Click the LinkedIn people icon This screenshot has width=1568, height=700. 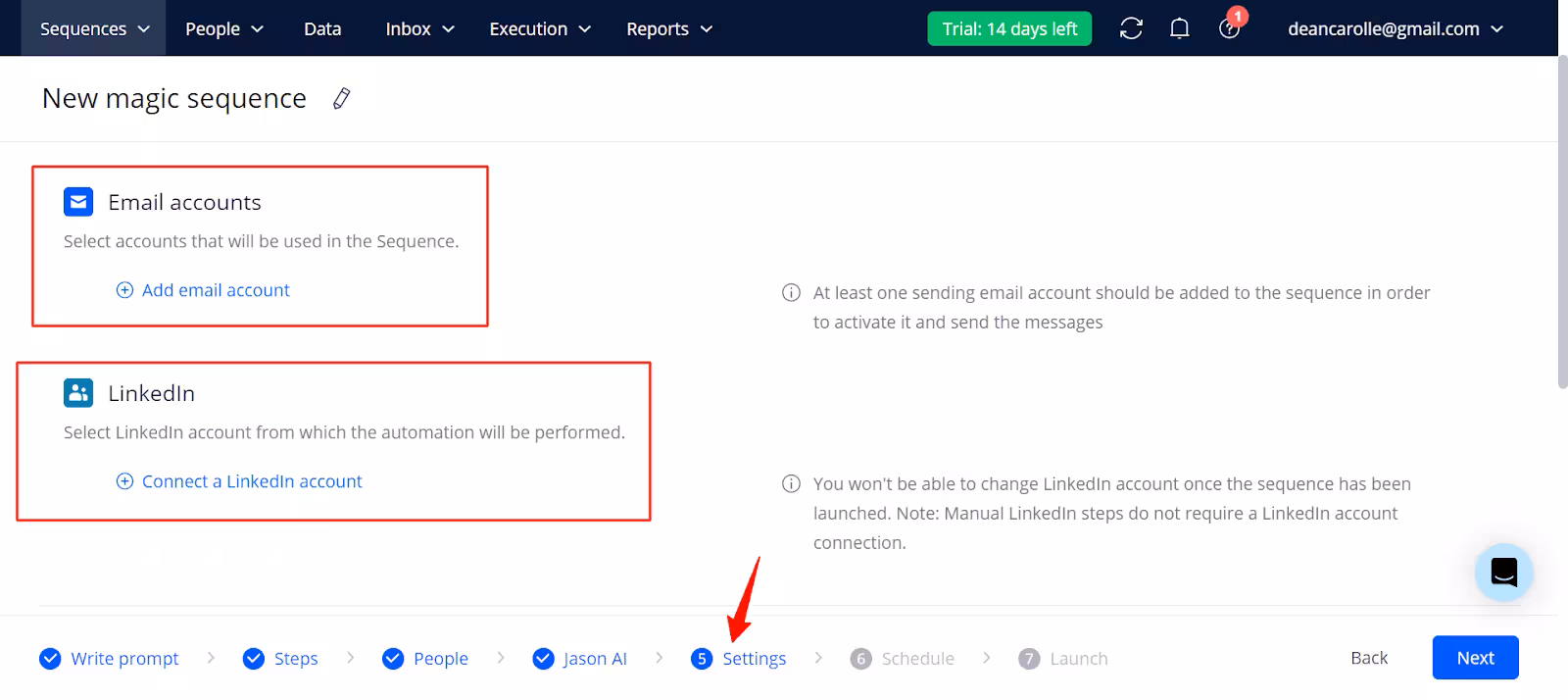(78, 393)
